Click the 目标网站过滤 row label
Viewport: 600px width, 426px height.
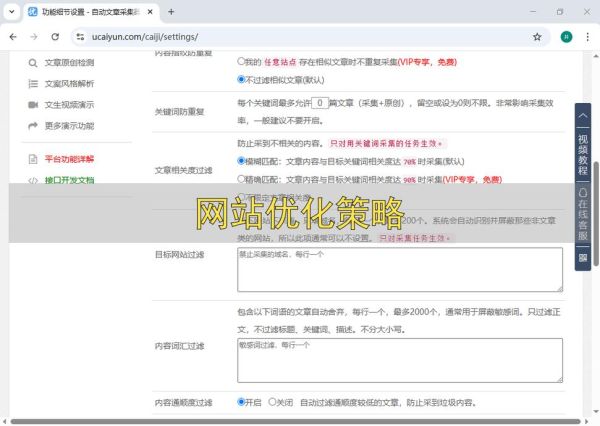pyautogui.click(x=179, y=255)
